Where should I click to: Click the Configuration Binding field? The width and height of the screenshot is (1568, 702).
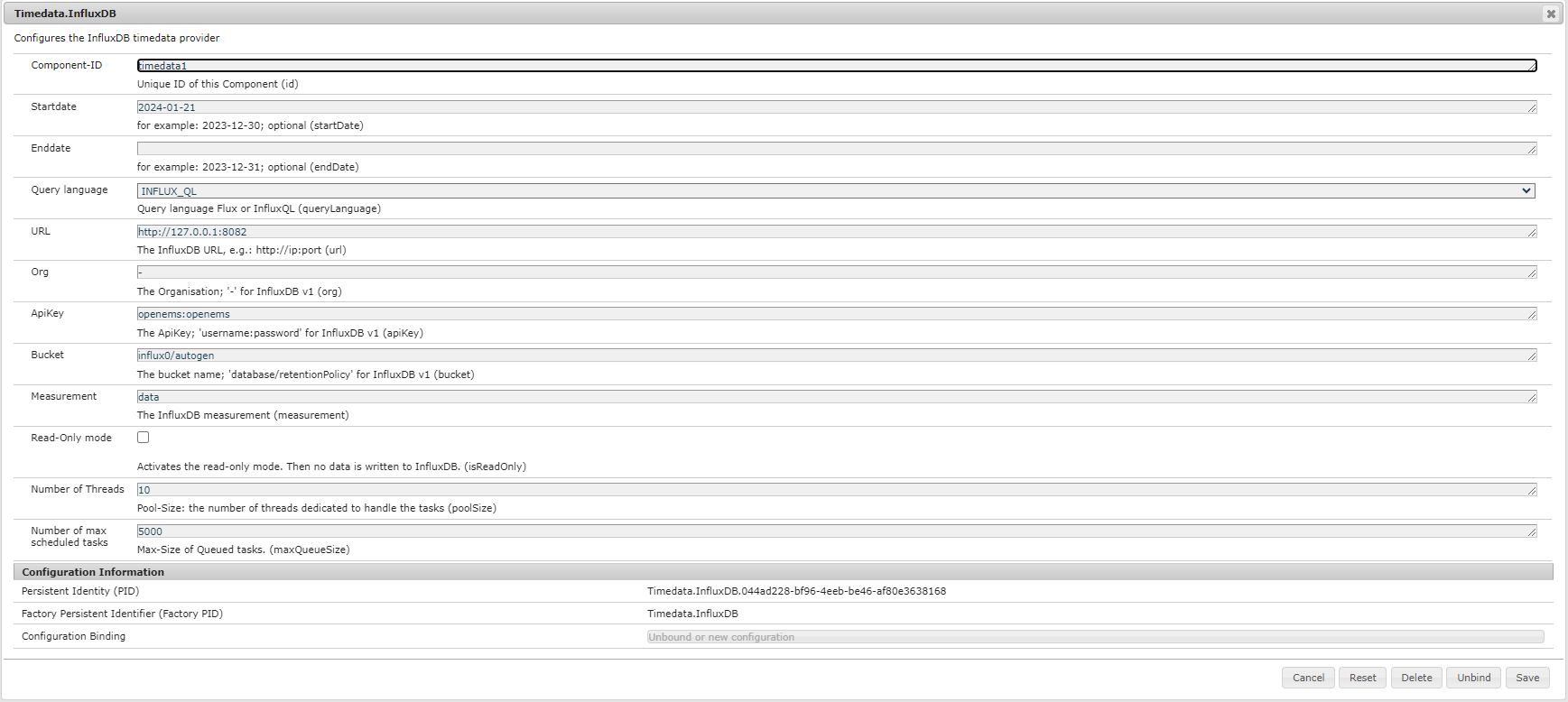tap(1096, 637)
